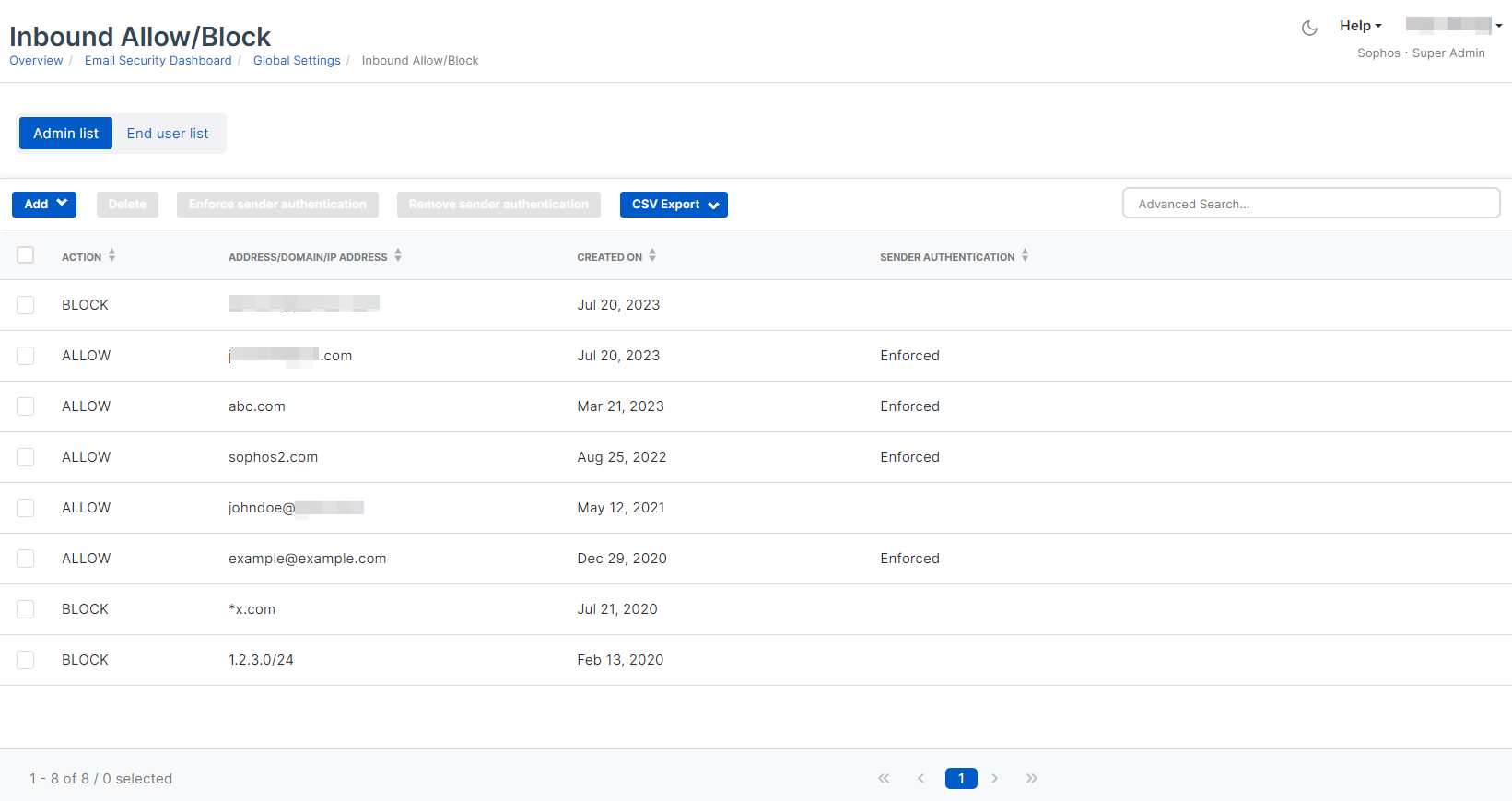1512x801 pixels.
Task: Select the Admin list tab
Action: 65,134
